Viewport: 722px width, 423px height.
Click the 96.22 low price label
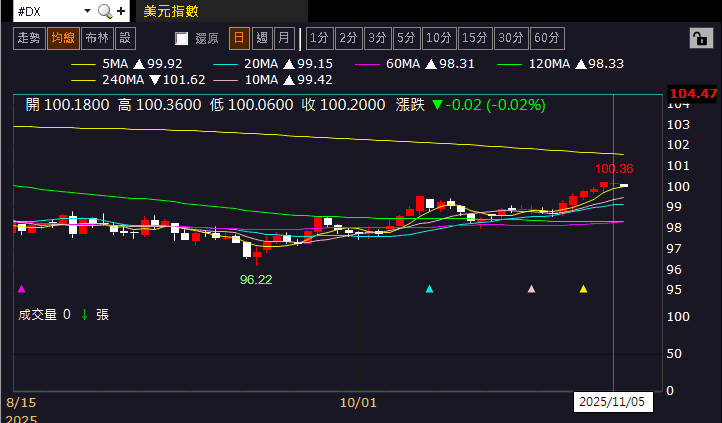coord(256,280)
